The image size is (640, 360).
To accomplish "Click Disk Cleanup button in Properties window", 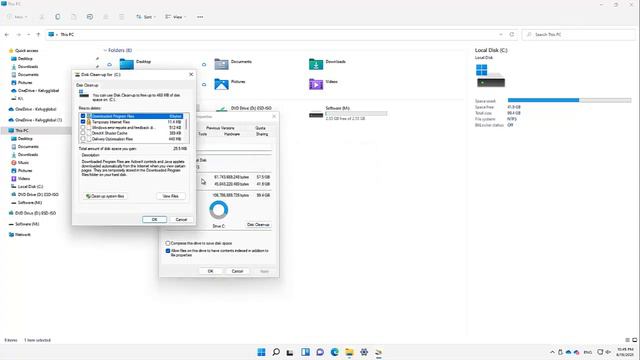I will point(258,225).
